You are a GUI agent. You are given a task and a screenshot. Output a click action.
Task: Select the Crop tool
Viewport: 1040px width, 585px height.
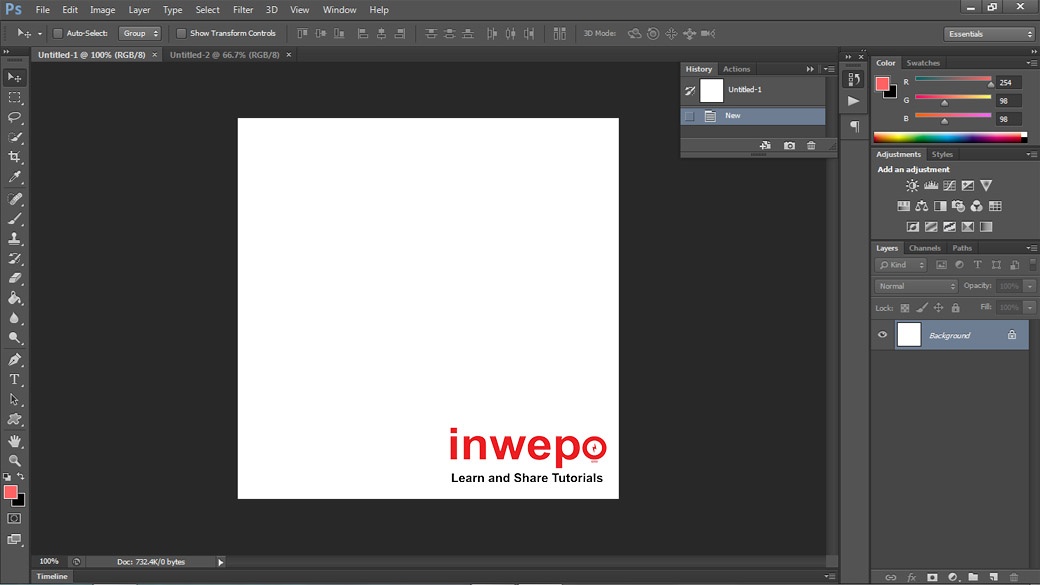click(x=15, y=157)
